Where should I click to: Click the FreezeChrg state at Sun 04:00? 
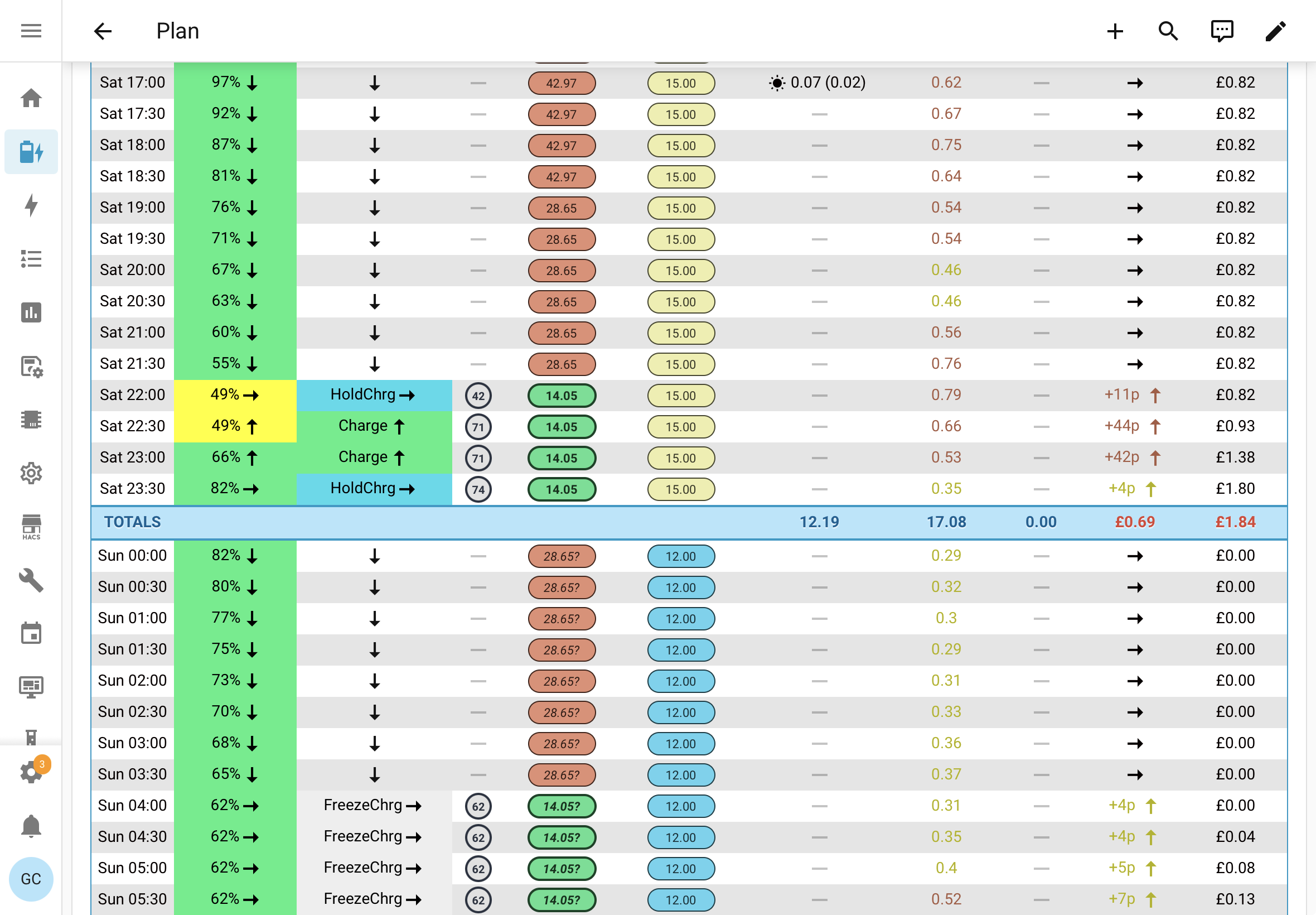[x=374, y=806]
